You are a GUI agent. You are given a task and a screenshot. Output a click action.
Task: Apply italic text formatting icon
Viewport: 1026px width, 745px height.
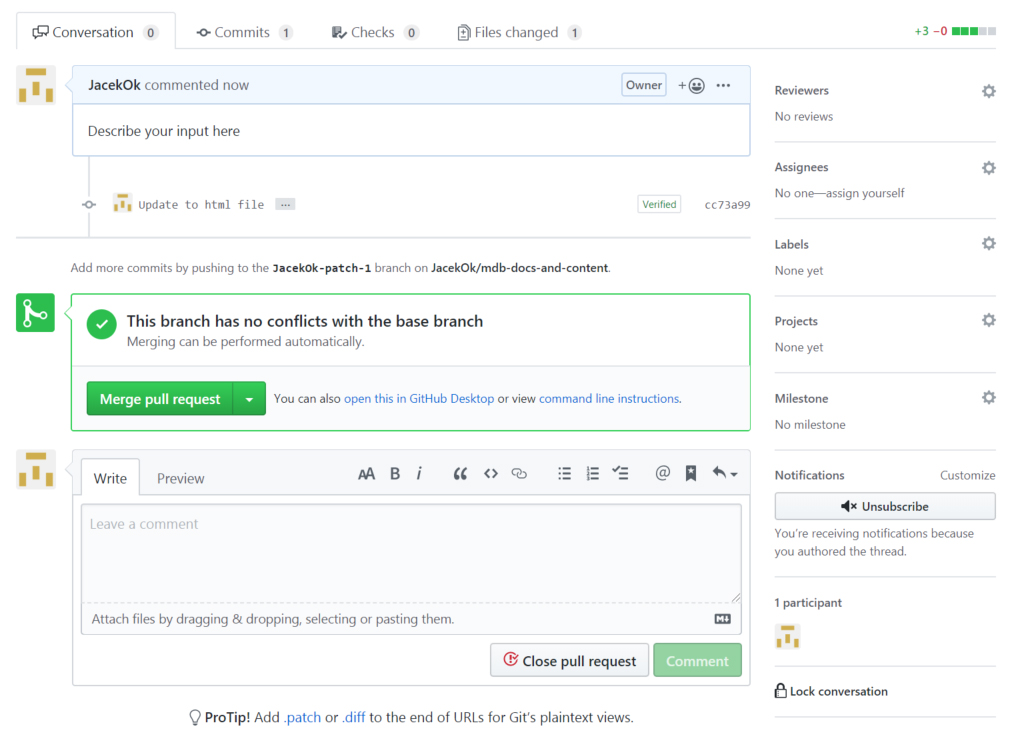(x=419, y=473)
